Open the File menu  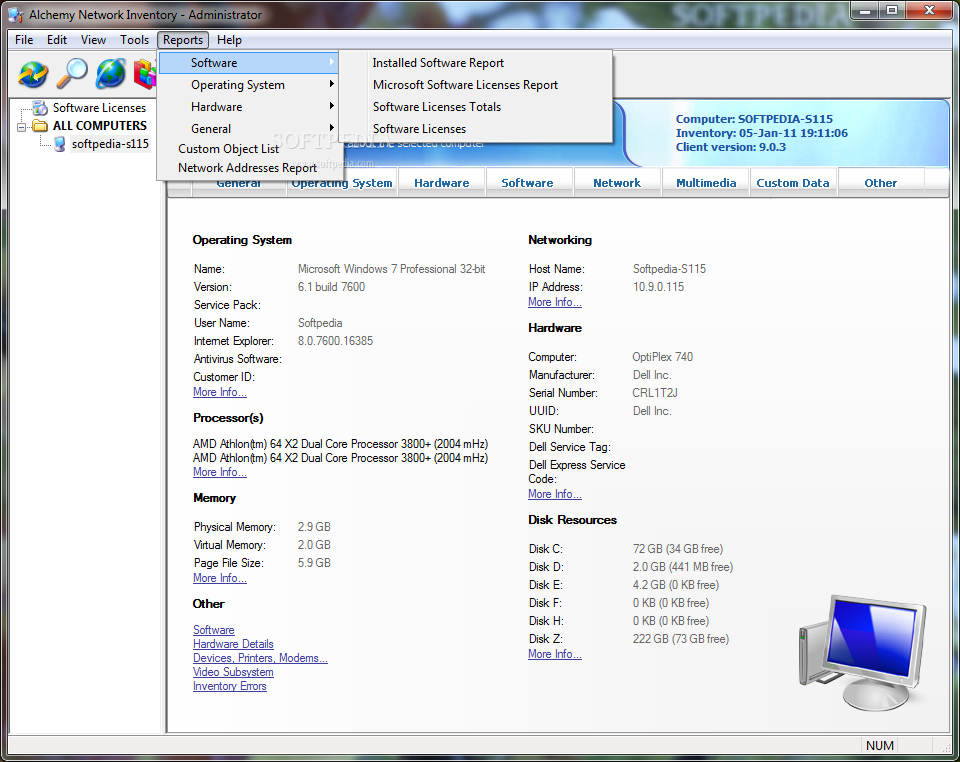[24, 40]
